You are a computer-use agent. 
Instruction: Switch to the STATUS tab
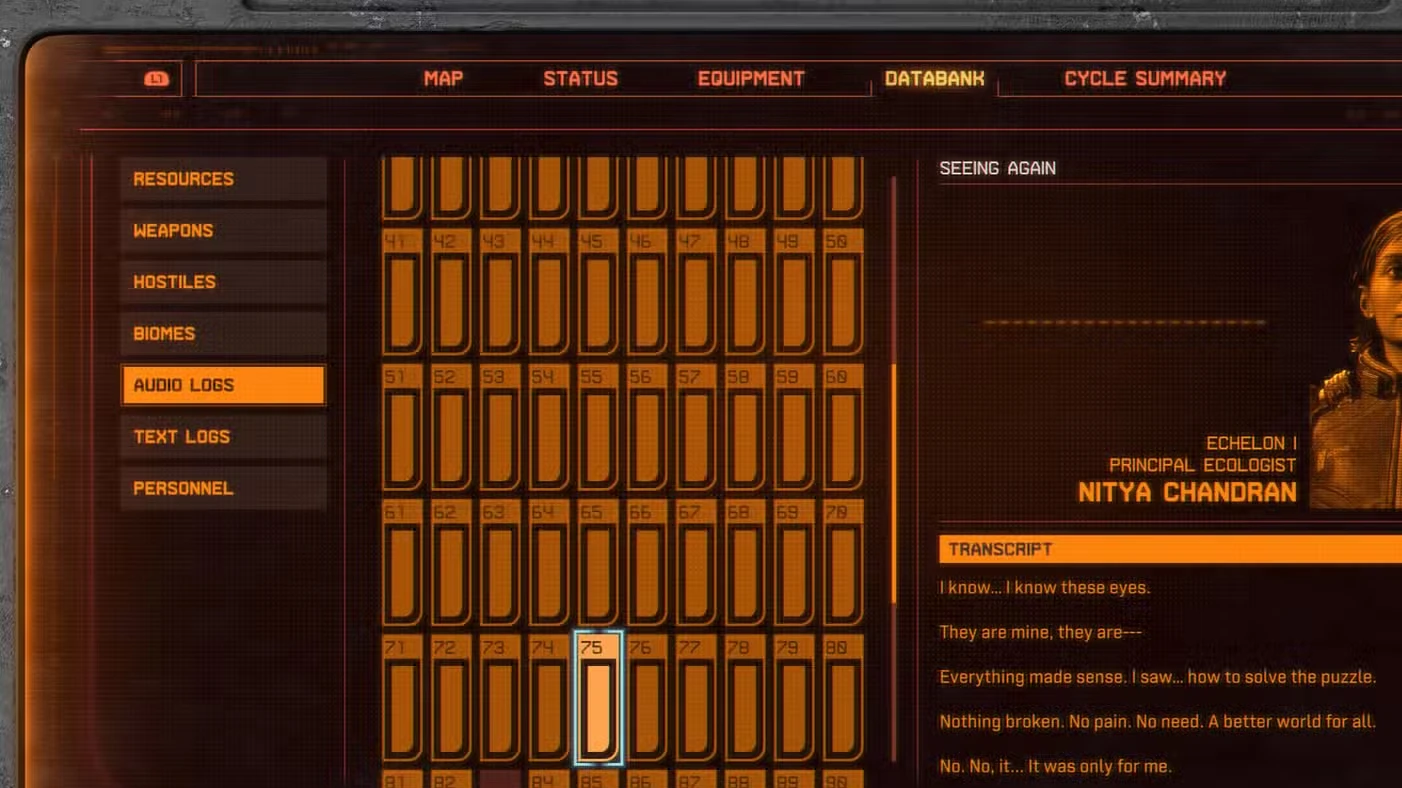(x=580, y=79)
